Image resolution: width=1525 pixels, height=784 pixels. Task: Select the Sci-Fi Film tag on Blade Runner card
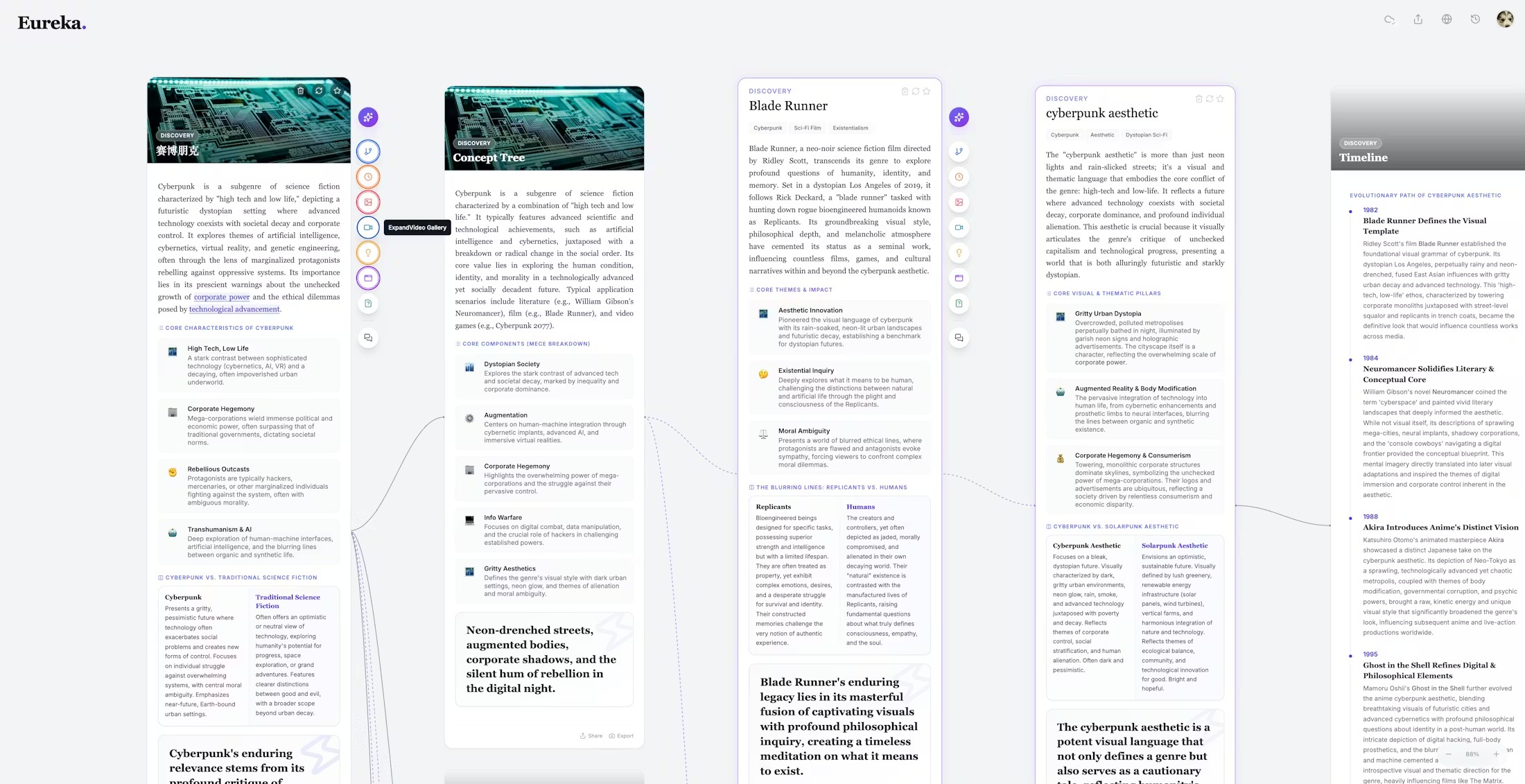click(807, 128)
